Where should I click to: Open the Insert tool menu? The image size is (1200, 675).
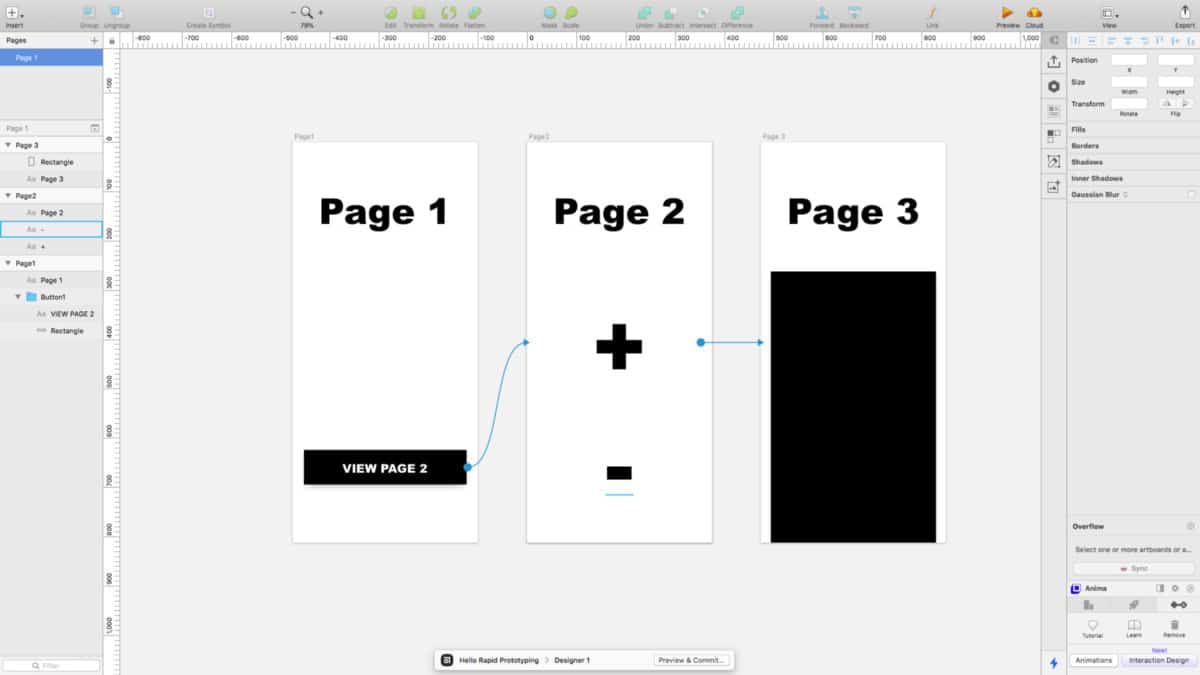point(13,13)
